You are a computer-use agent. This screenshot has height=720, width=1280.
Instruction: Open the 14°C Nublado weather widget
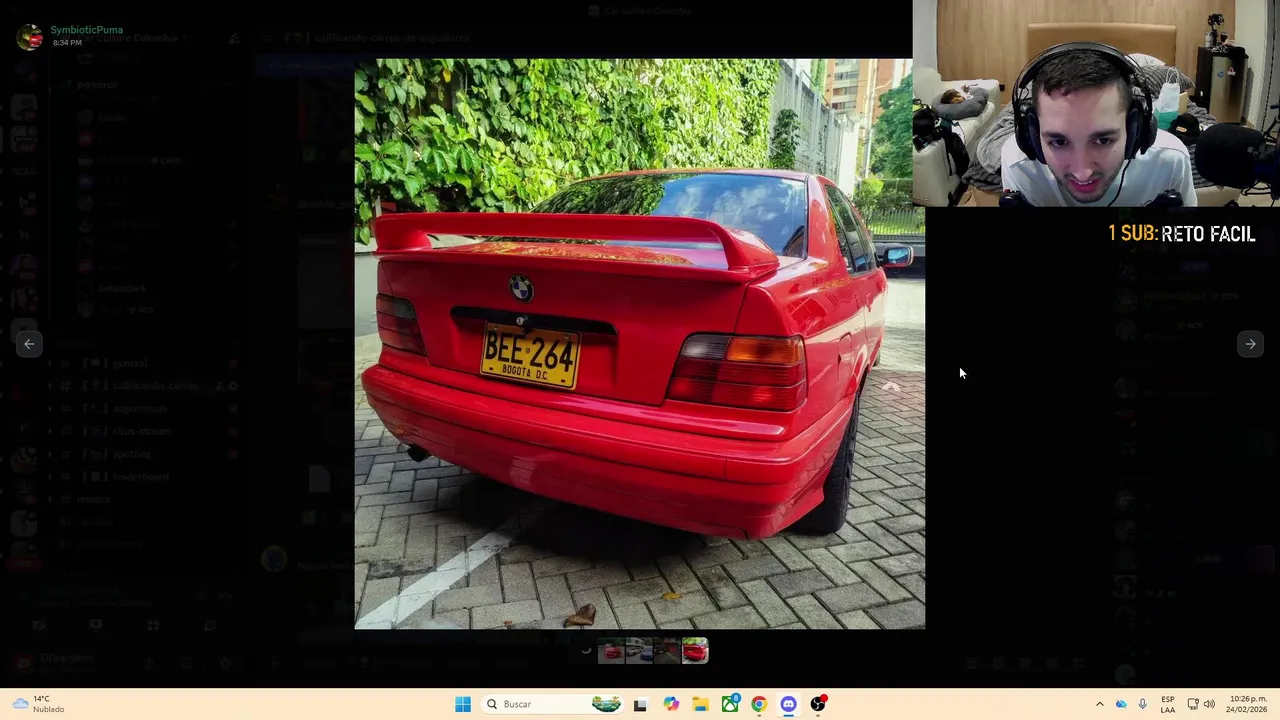(38, 704)
